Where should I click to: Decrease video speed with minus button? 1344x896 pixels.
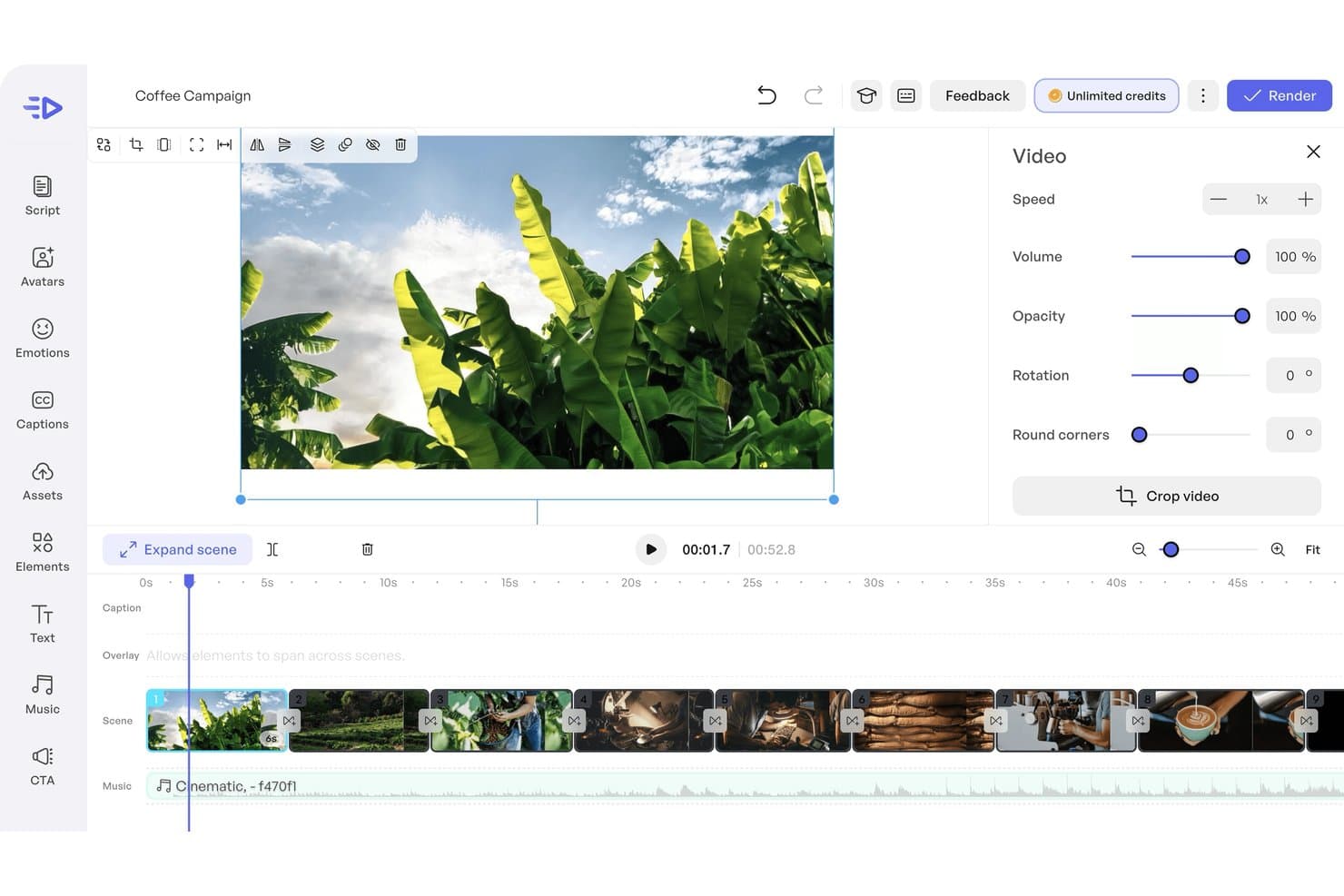click(x=1219, y=199)
